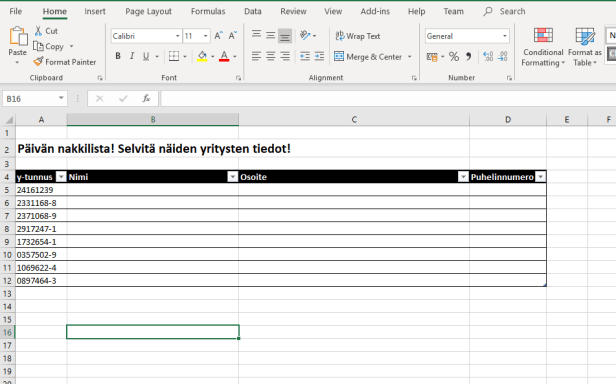Open underline style dropdown arrow
This screenshot has height=384, width=616.
click(157, 57)
